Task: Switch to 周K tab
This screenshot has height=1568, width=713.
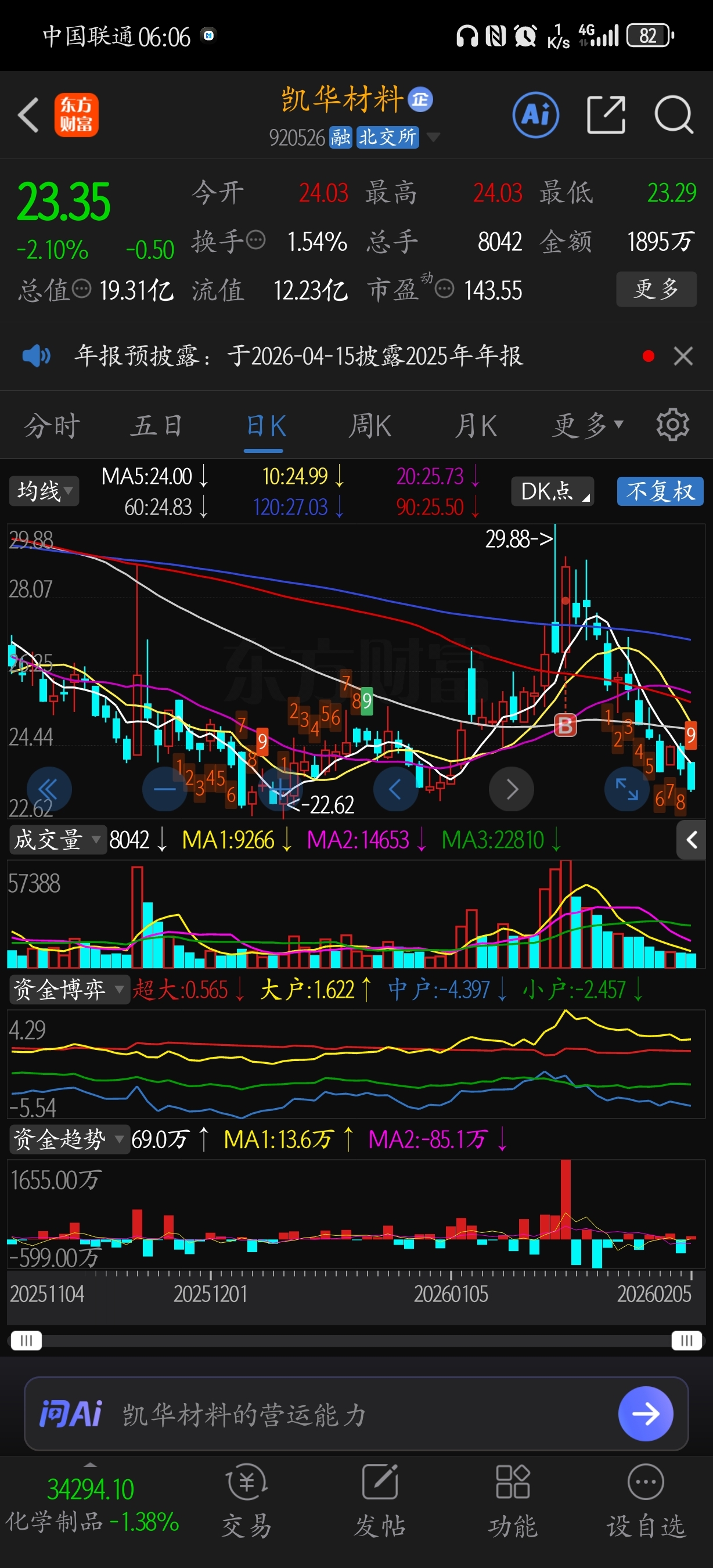Action: (370, 426)
